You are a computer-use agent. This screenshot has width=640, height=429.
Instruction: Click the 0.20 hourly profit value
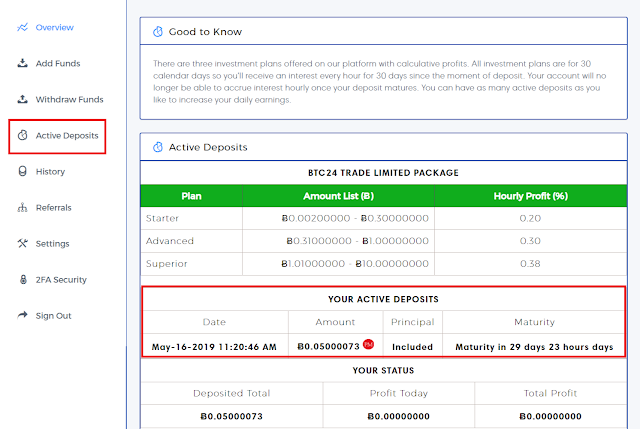530,218
